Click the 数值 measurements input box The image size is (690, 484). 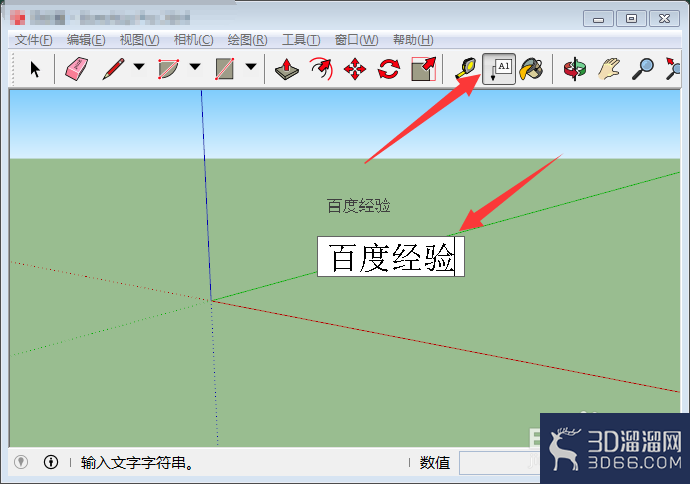coord(499,462)
